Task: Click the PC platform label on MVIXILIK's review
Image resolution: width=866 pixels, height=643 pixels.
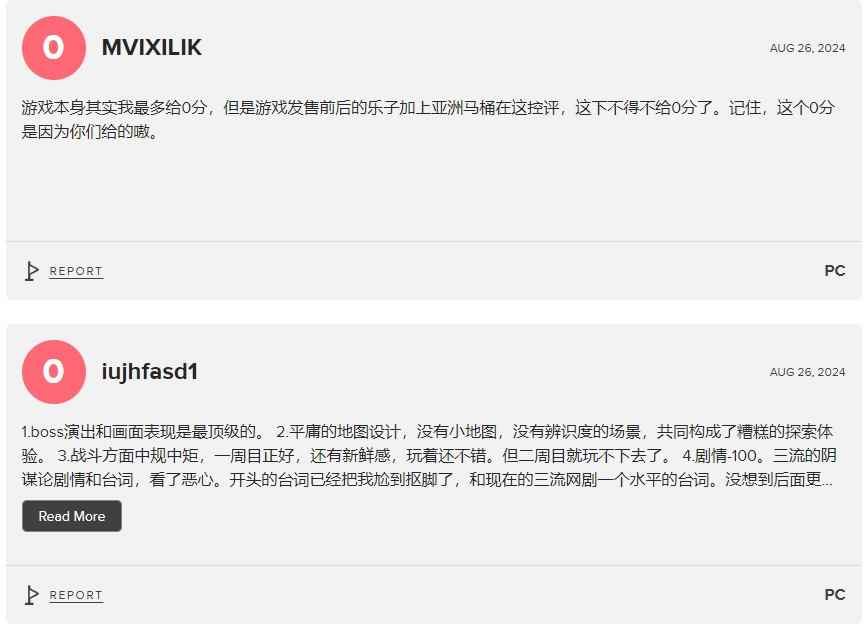Action: click(x=835, y=271)
